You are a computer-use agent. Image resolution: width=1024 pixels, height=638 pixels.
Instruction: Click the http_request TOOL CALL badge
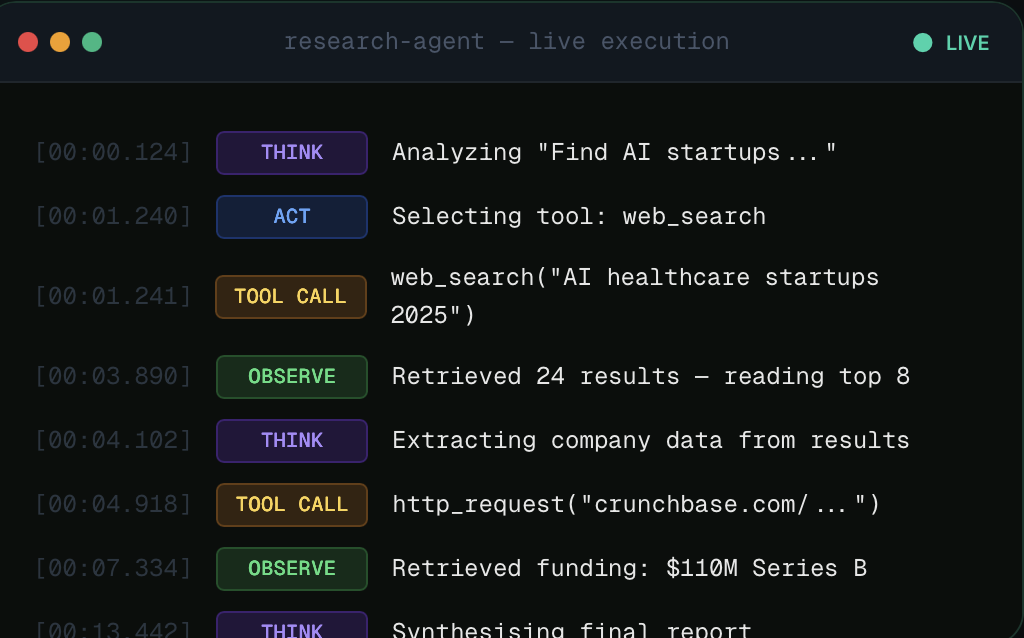(291, 505)
